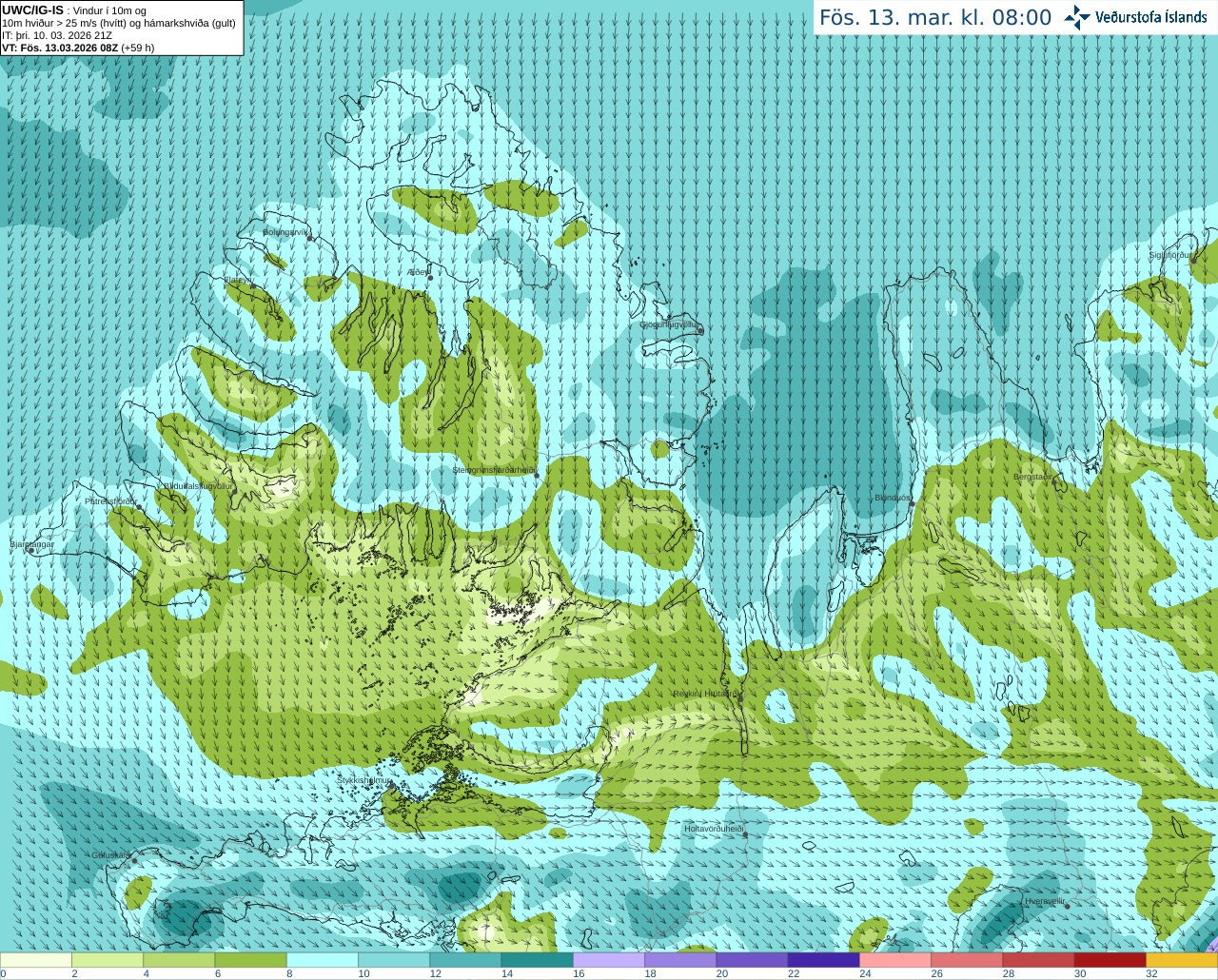
Task: Click the legend scale value 16
Action: (579, 973)
